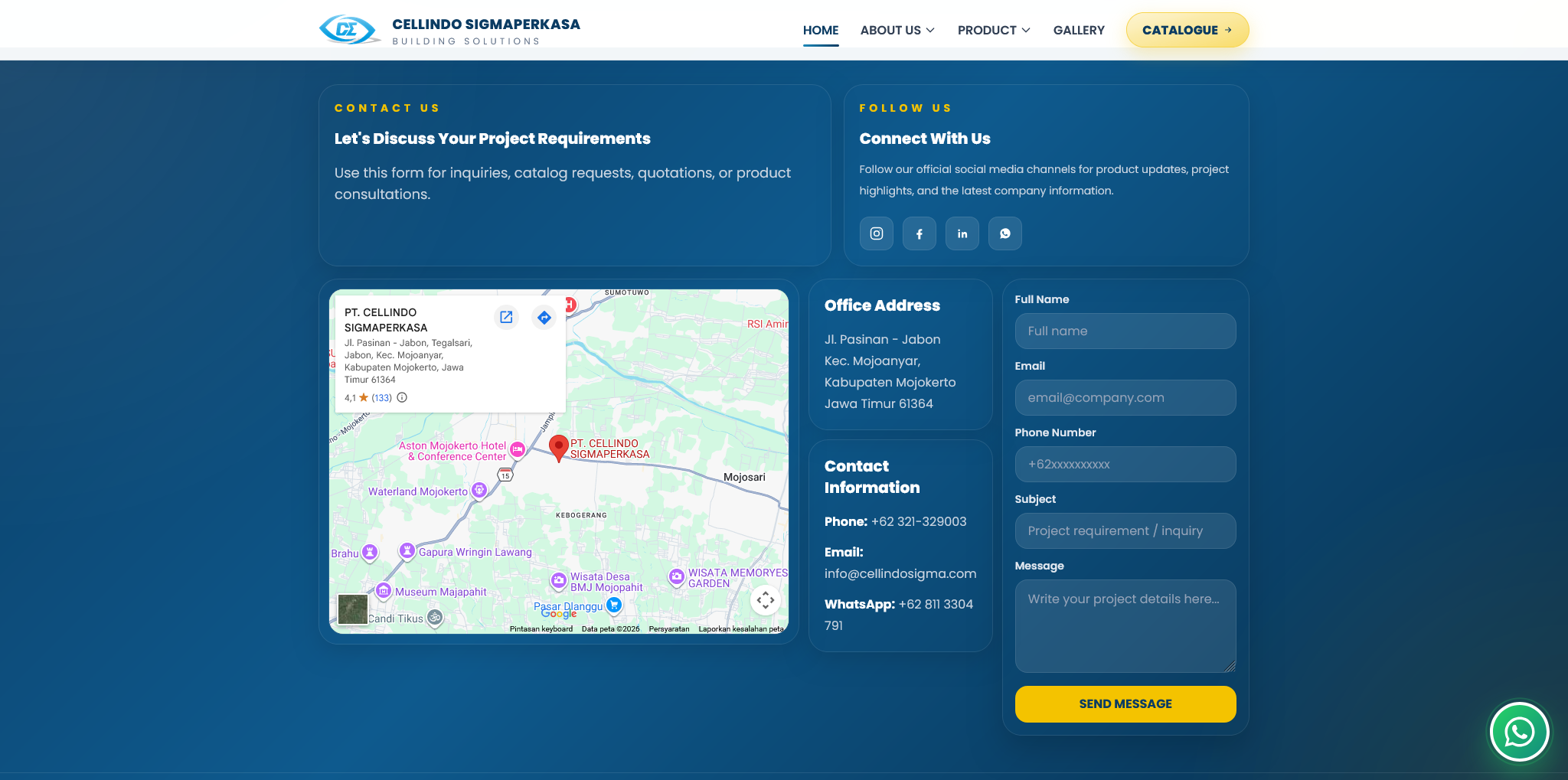Open the LinkedIn social link
Image resolution: width=1568 pixels, height=780 pixels.
pyautogui.click(x=962, y=233)
